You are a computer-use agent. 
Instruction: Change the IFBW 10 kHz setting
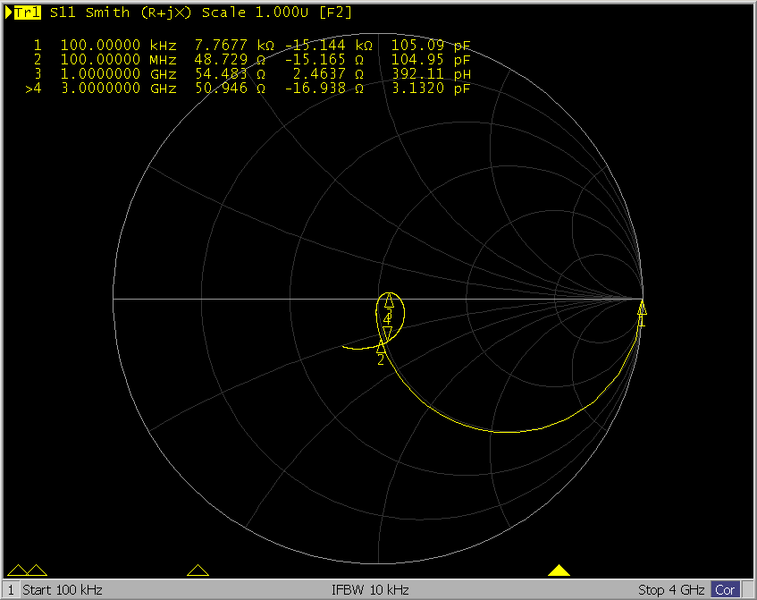pyautogui.click(x=369, y=590)
